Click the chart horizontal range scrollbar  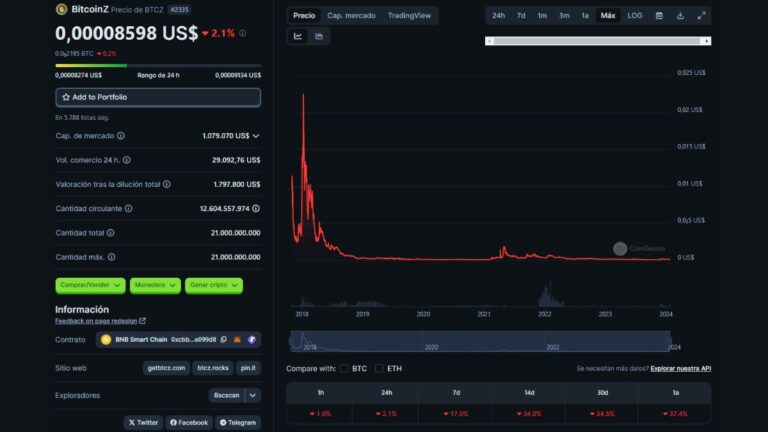click(x=598, y=41)
